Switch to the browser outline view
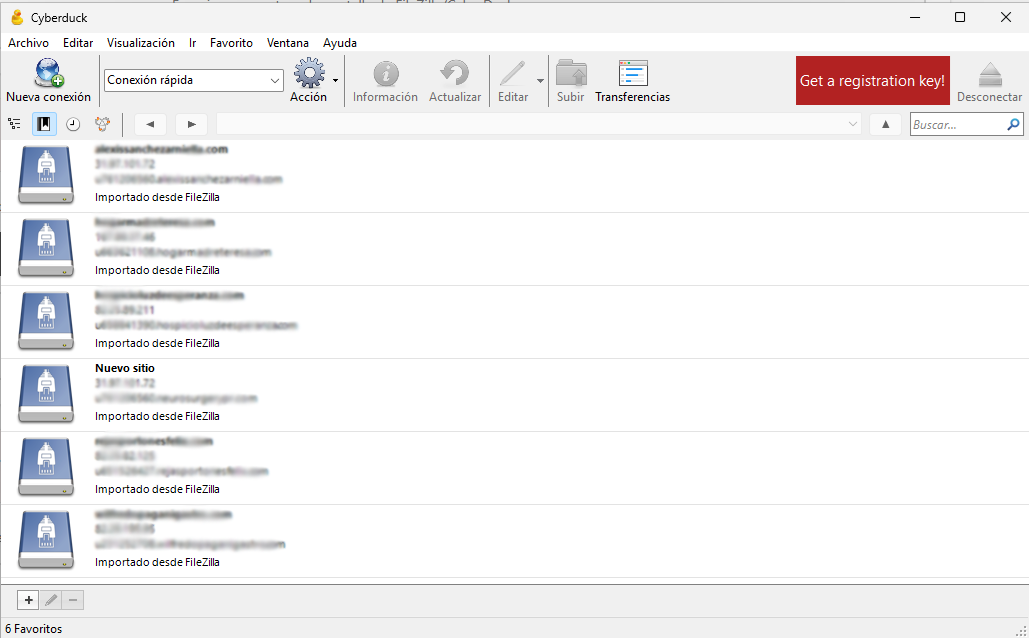Image resolution: width=1029 pixels, height=638 pixels. (x=14, y=124)
